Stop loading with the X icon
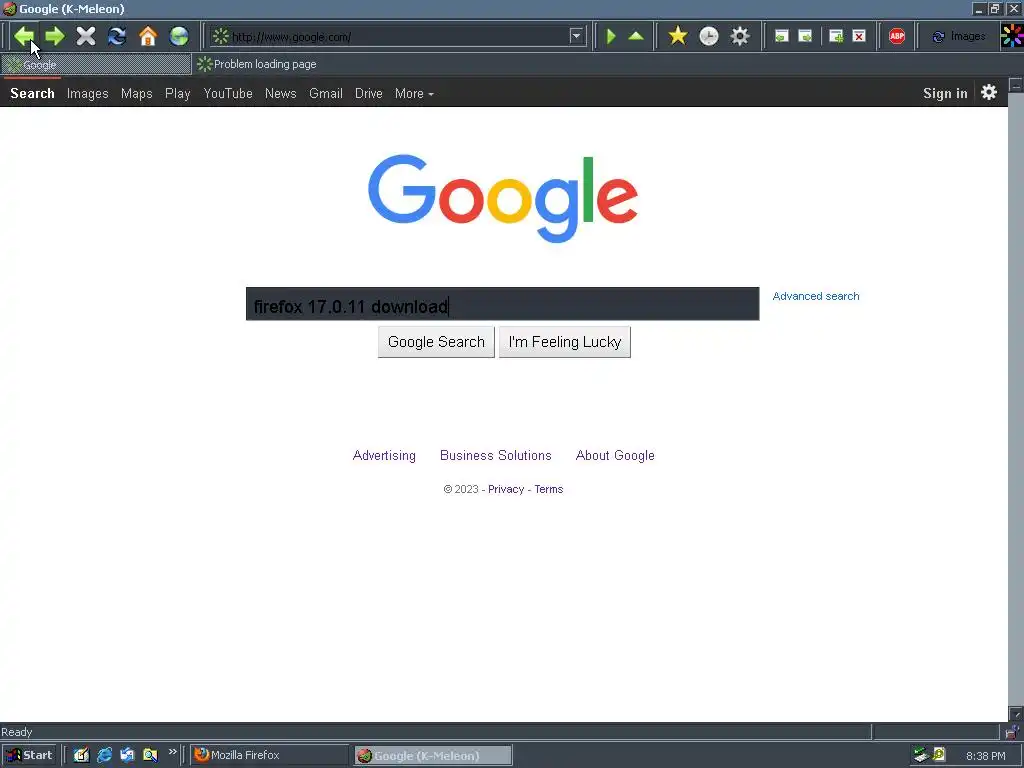 [x=86, y=36]
